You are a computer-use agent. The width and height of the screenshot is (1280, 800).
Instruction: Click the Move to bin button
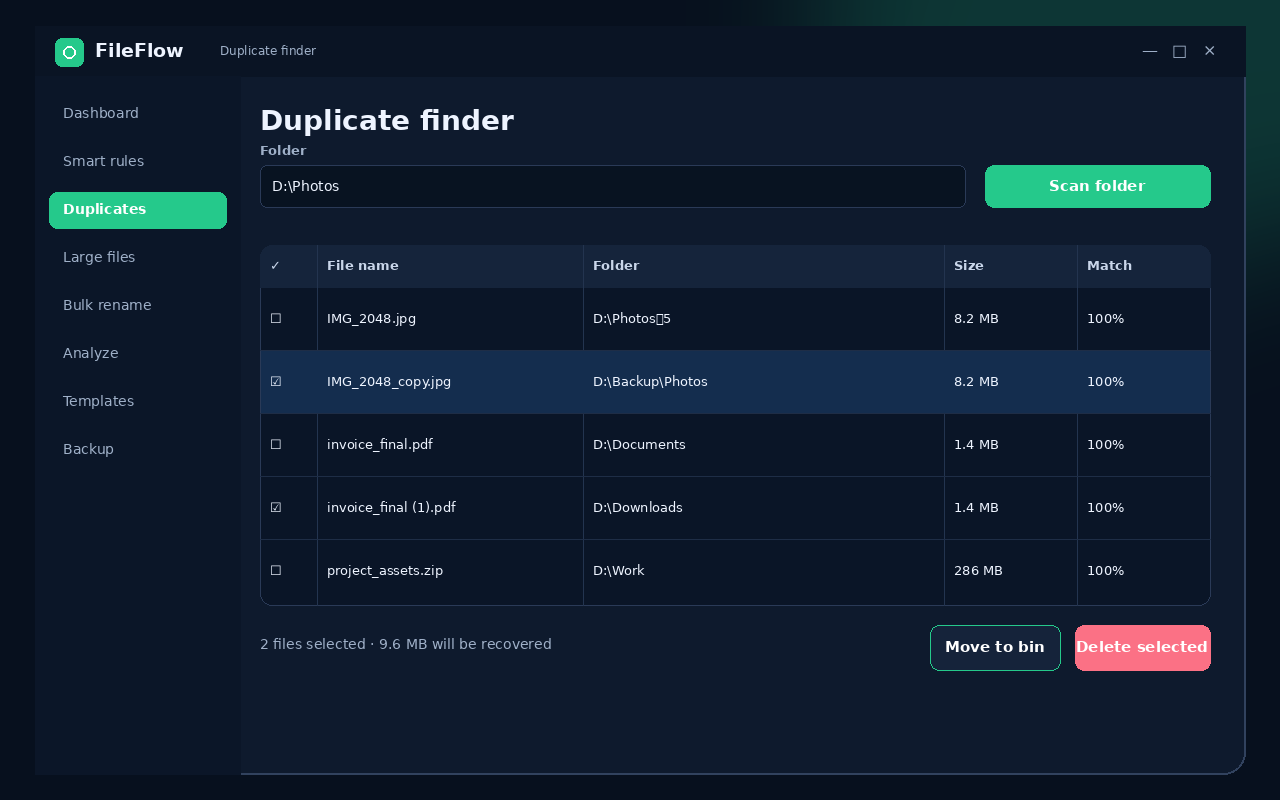click(x=995, y=648)
